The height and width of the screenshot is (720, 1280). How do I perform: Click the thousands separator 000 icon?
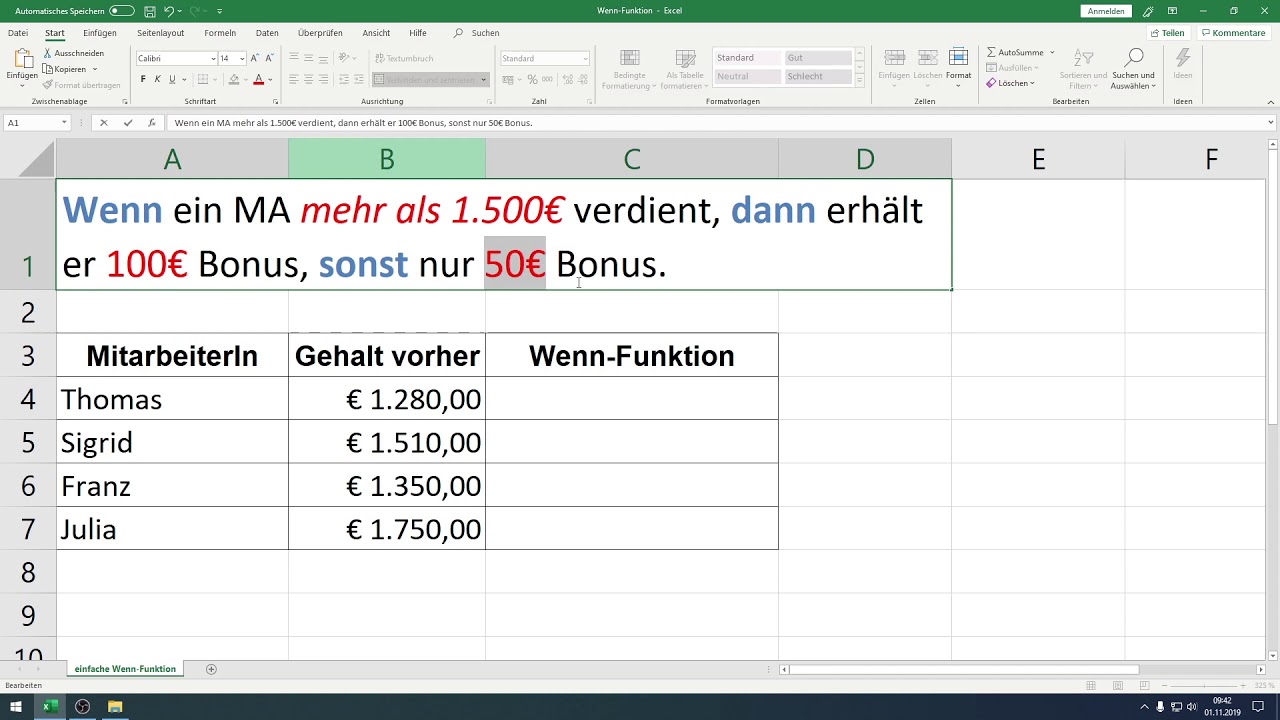pyautogui.click(x=547, y=79)
